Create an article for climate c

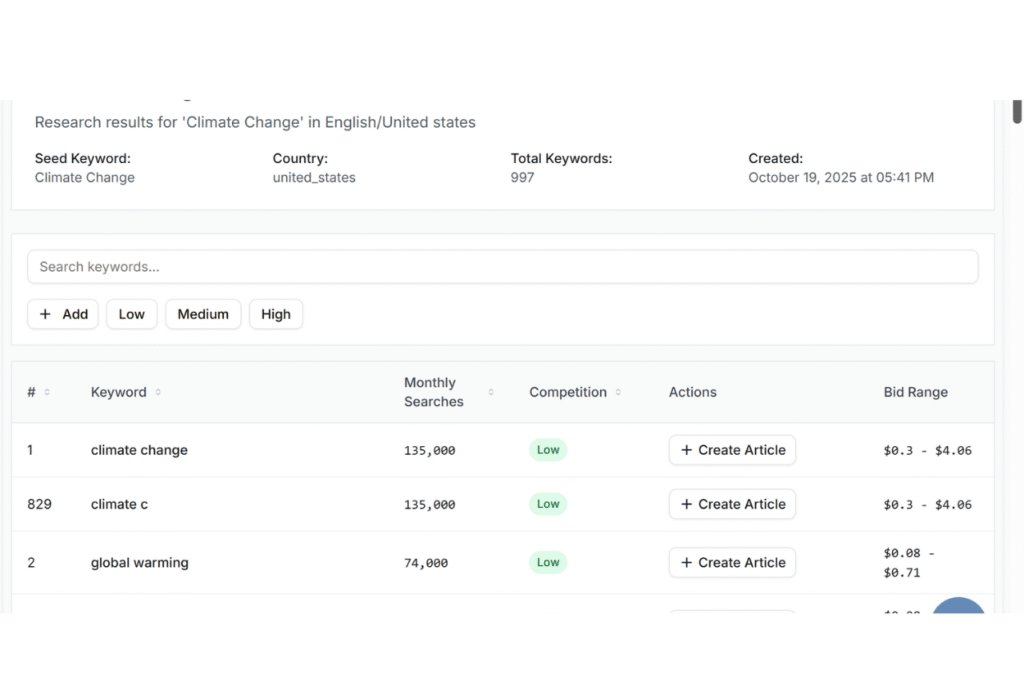[x=732, y=504]
